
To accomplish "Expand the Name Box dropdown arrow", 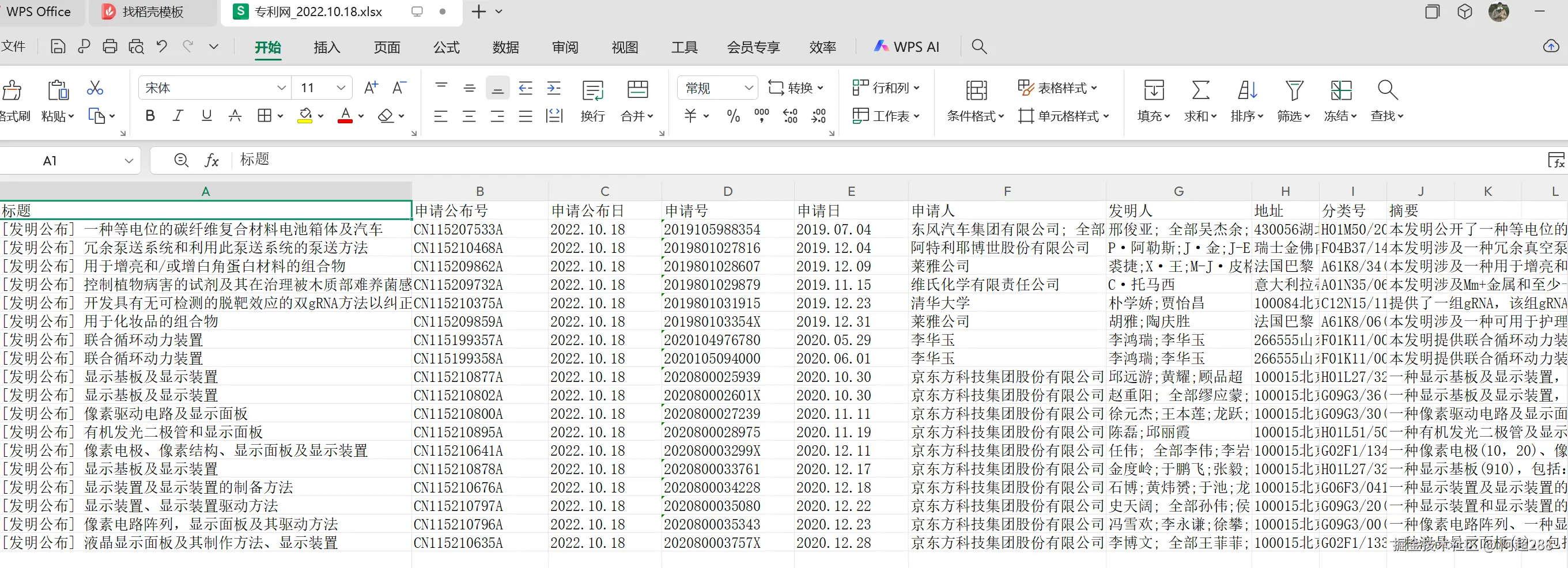I will 129,161.
